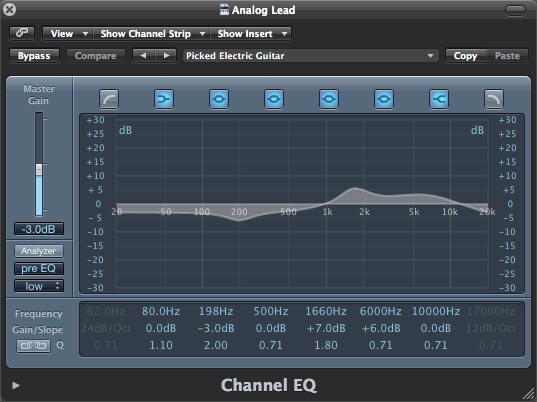Close the Analog Lead plugin window

9,9
